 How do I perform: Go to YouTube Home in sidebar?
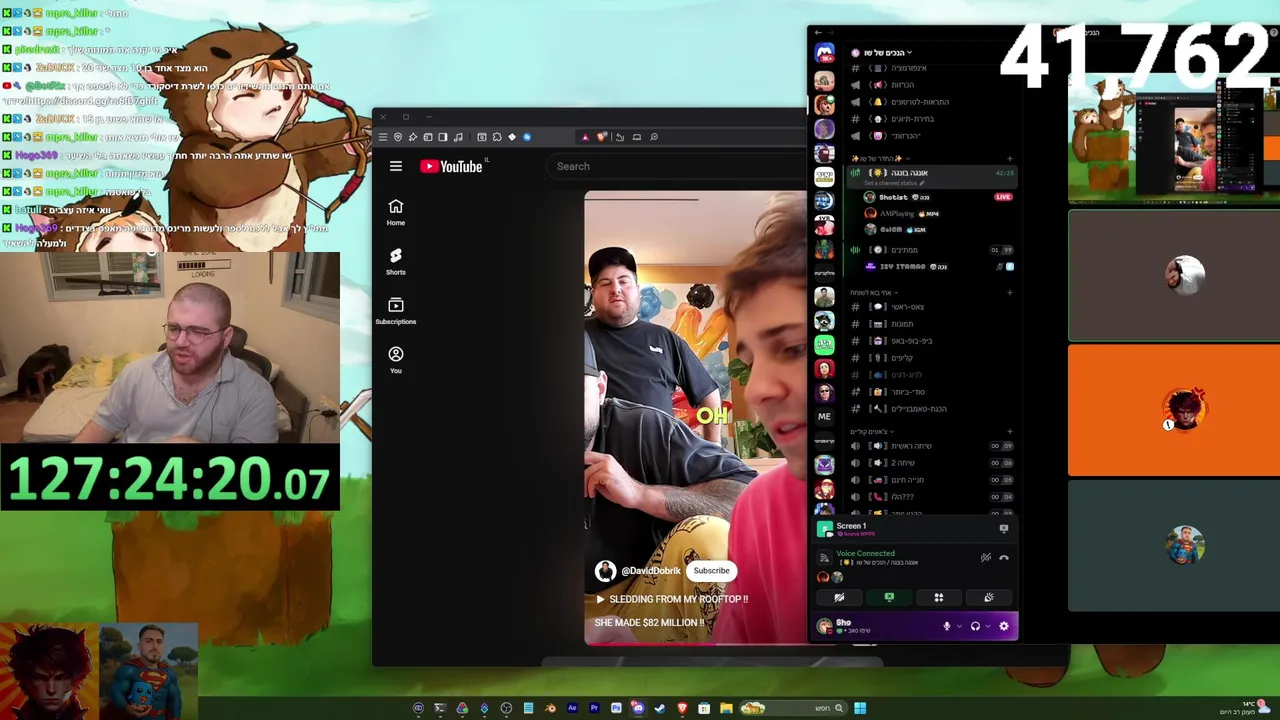pyautogui.click(x=396, y=211)
